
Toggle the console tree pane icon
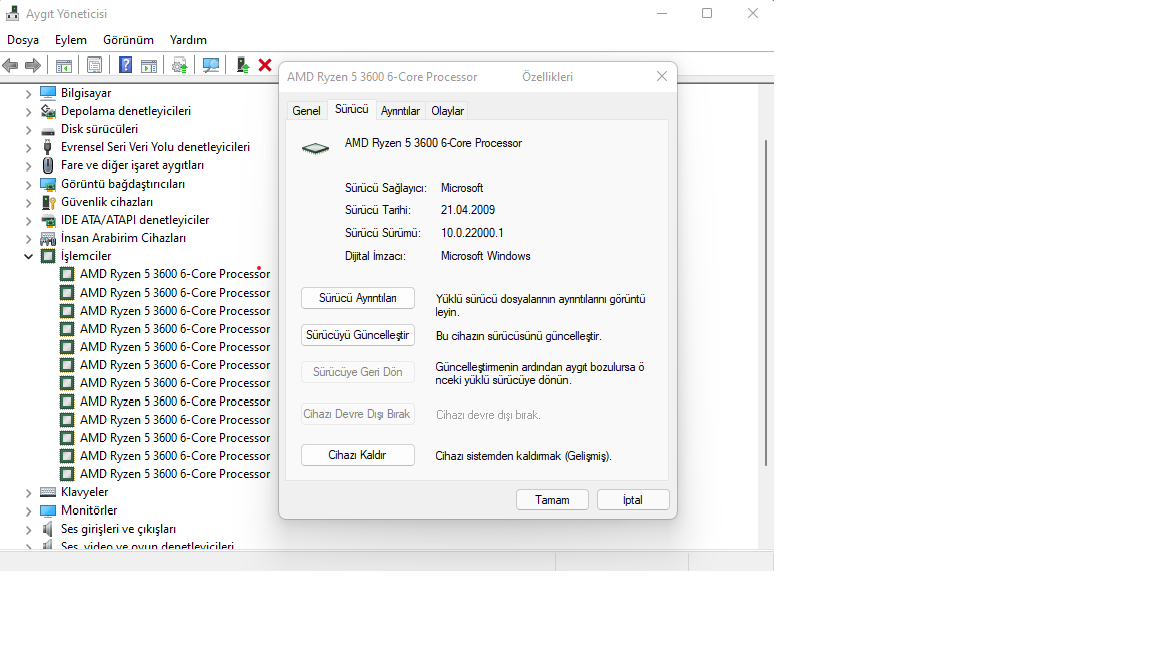tap(64, 65)
